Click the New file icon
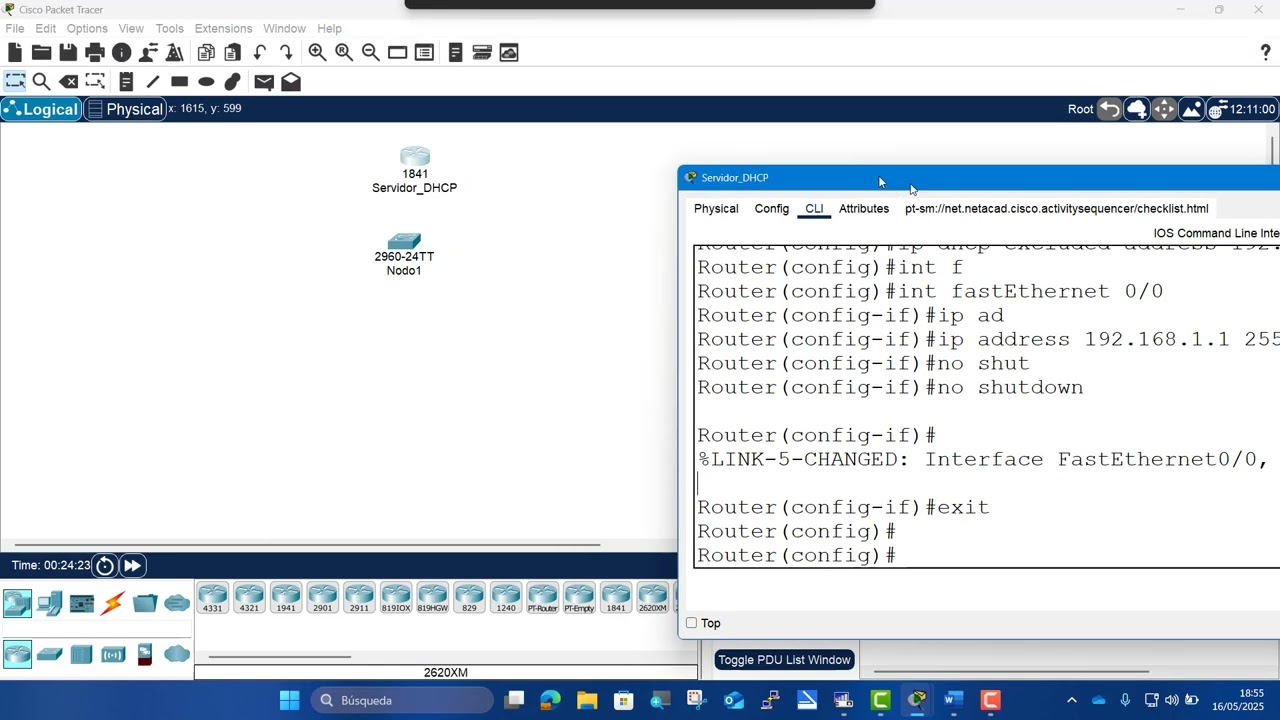This screenshot has width=1280, height=720. (x=15, y=53)
